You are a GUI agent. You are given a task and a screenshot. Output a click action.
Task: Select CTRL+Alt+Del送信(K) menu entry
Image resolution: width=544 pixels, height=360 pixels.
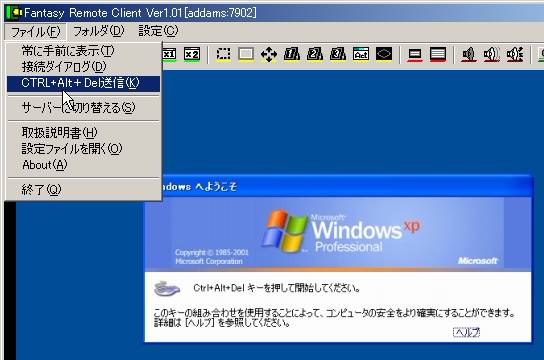[83, 83]
